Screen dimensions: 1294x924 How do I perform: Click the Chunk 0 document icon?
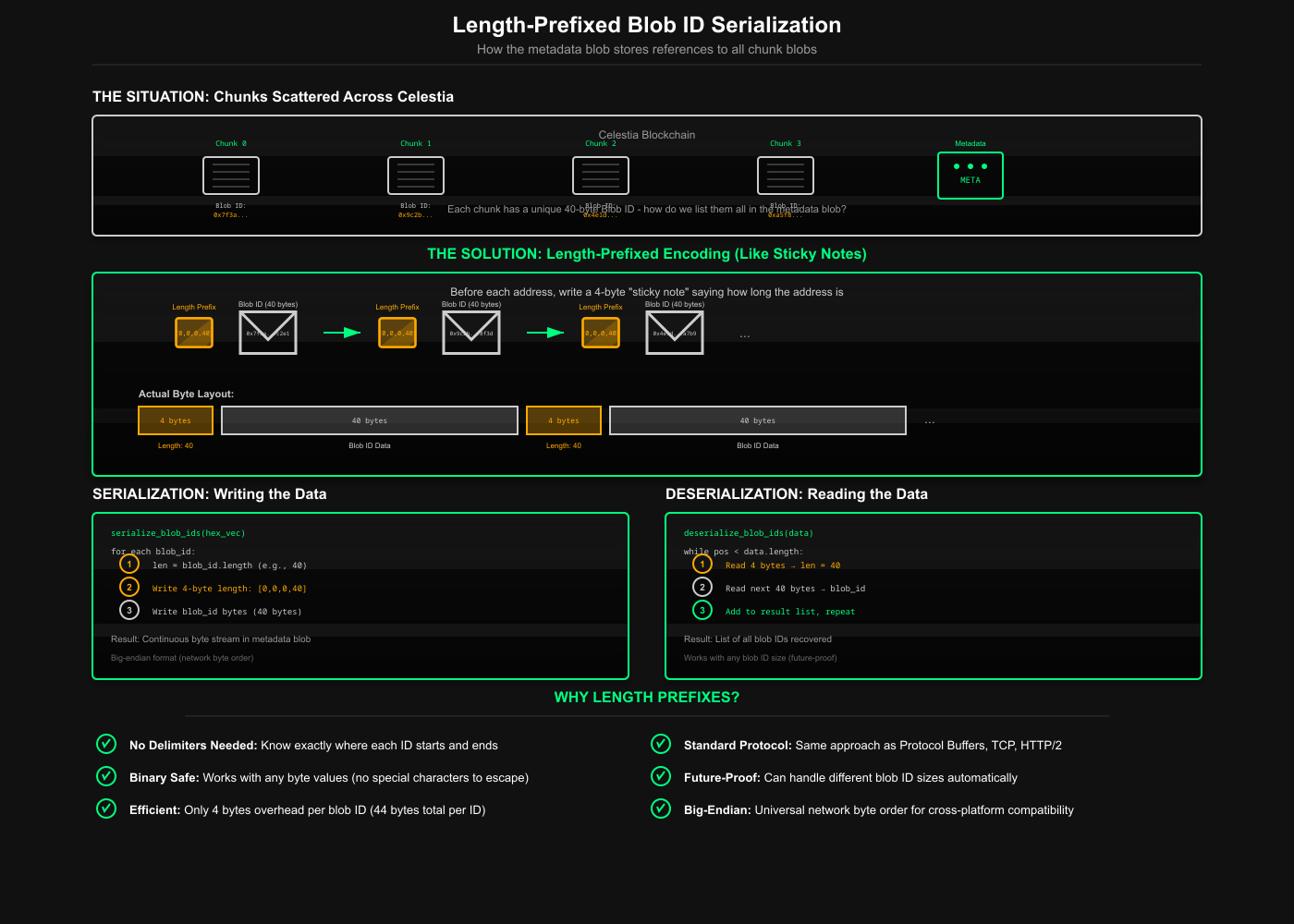point(231,176)
